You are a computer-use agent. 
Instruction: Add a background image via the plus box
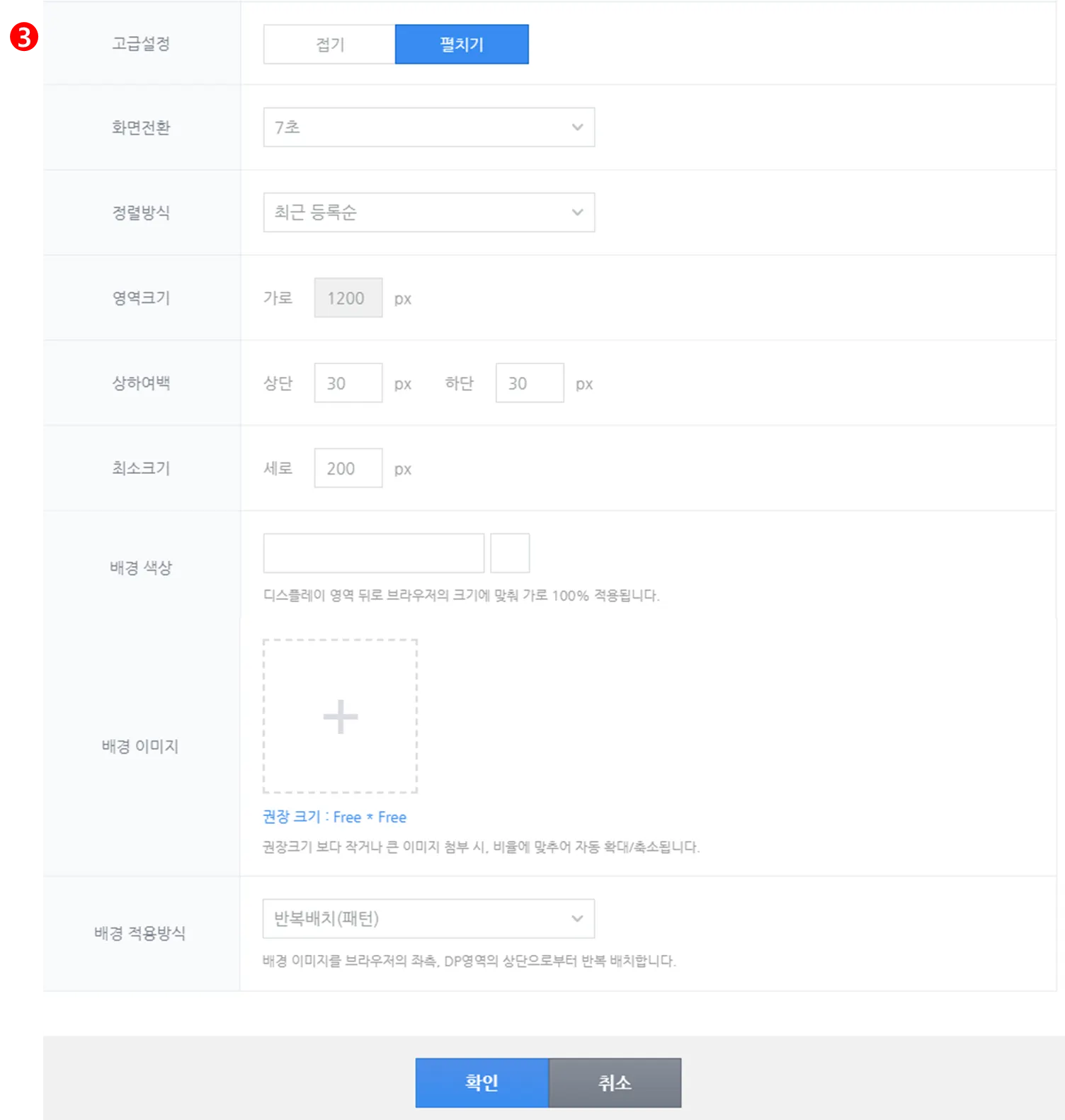(341, 716)
